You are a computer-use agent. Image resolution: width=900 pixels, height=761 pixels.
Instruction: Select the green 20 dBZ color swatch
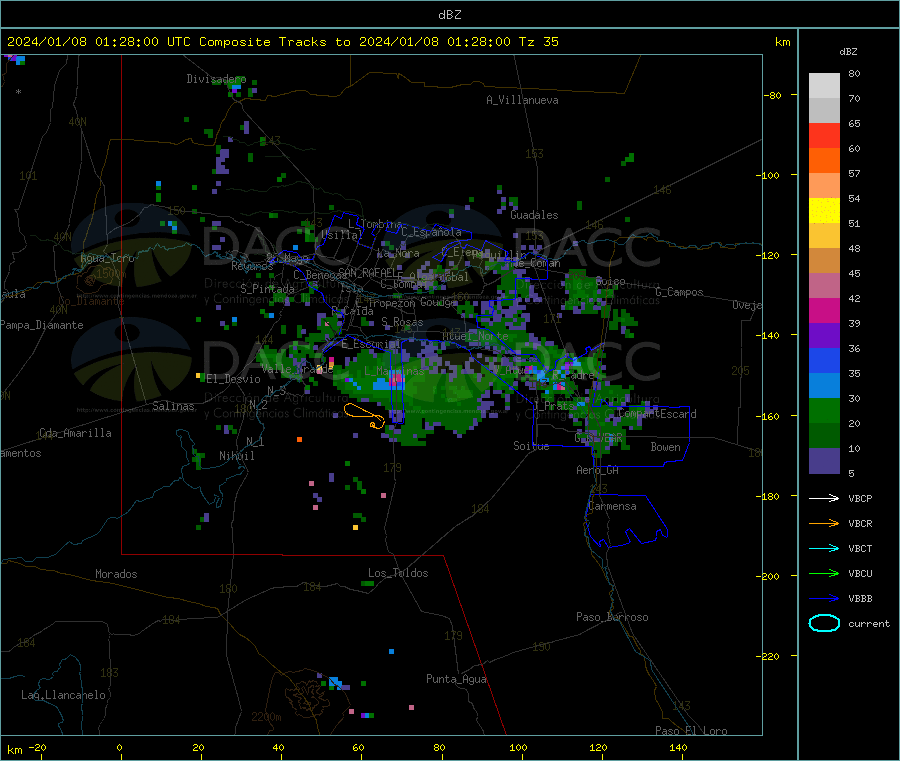824,411
